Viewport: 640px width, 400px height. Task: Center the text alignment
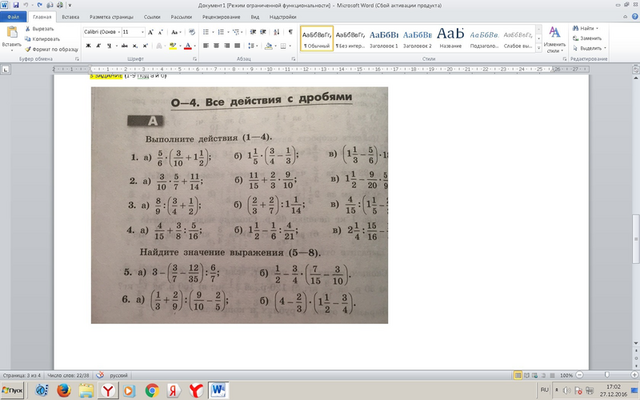[x=216, y=46]
